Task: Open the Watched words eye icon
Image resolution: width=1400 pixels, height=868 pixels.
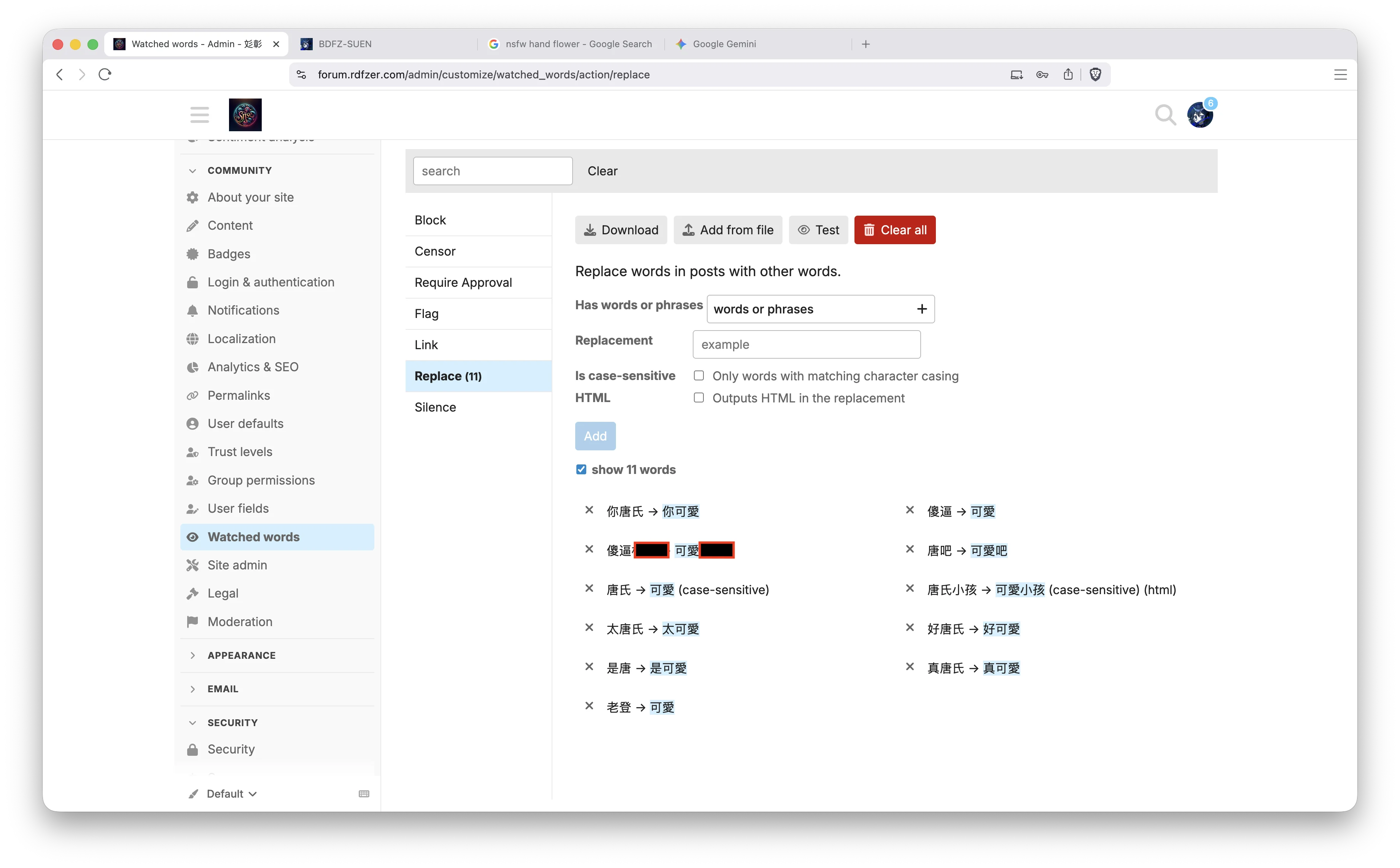Action: click(193, 537)
